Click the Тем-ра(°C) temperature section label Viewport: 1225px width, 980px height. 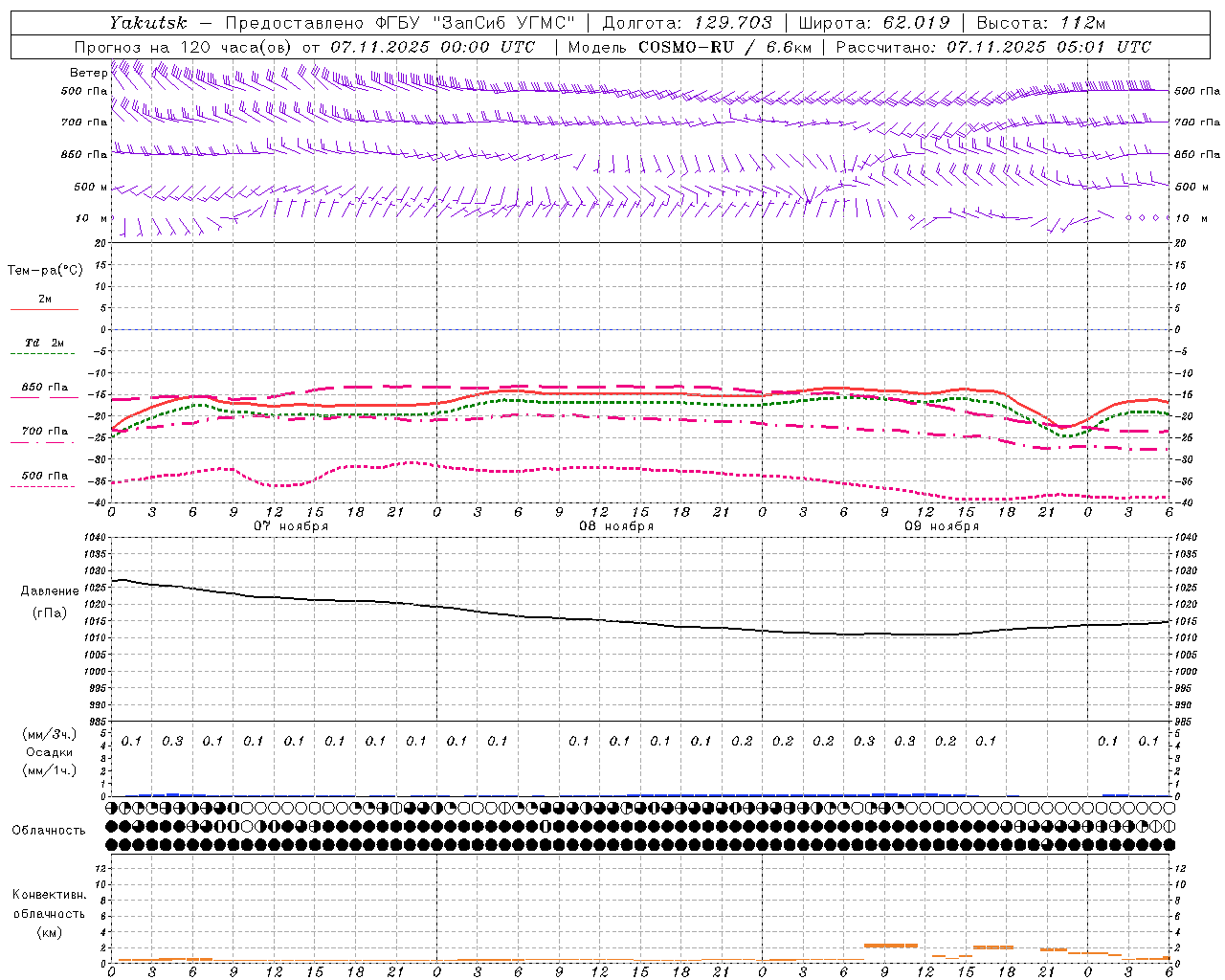(45, 270)
